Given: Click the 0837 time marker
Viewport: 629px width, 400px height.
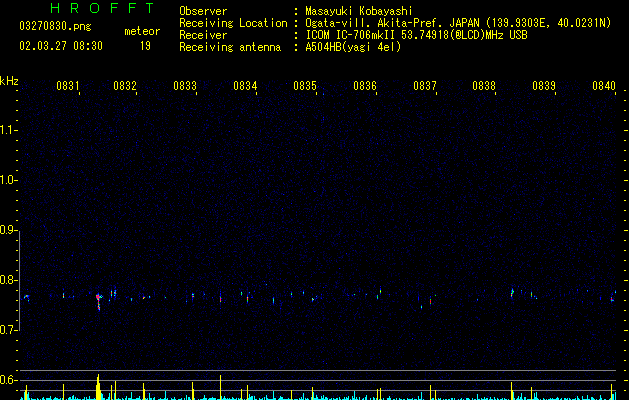Looking at the screenshot, I should click(x=425, y=86).
